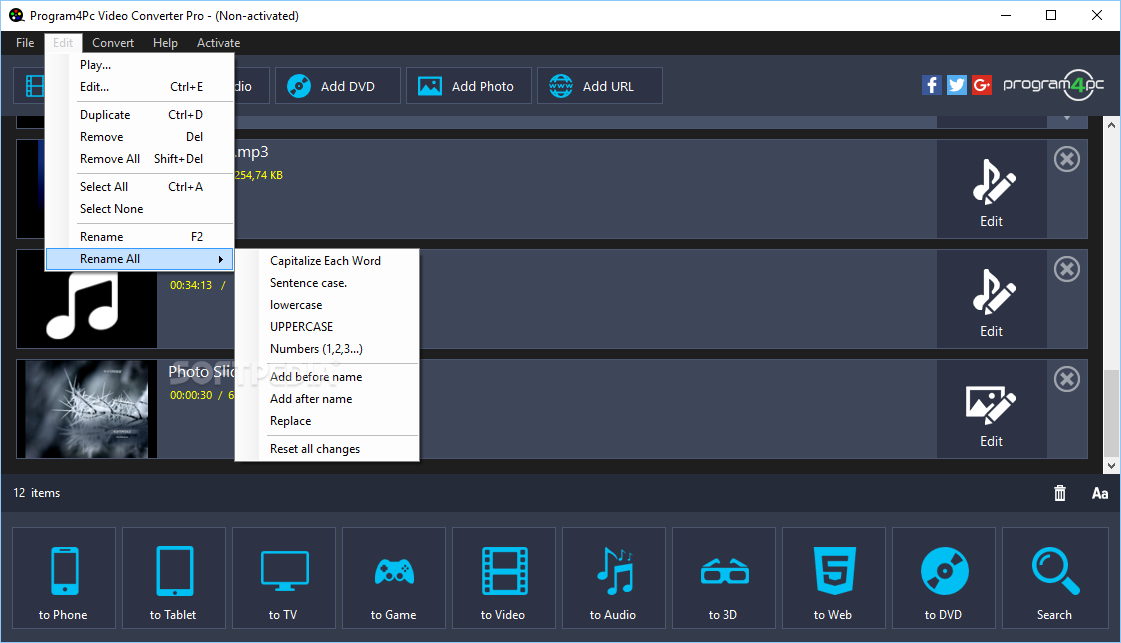
Task: Choose Select None menu entry
Action: click(140, 209)
